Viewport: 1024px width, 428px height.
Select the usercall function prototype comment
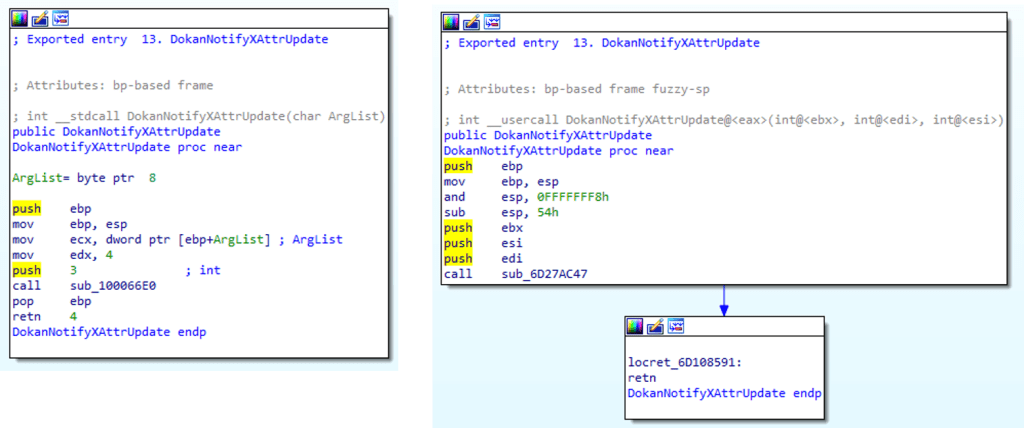point(723,120)
